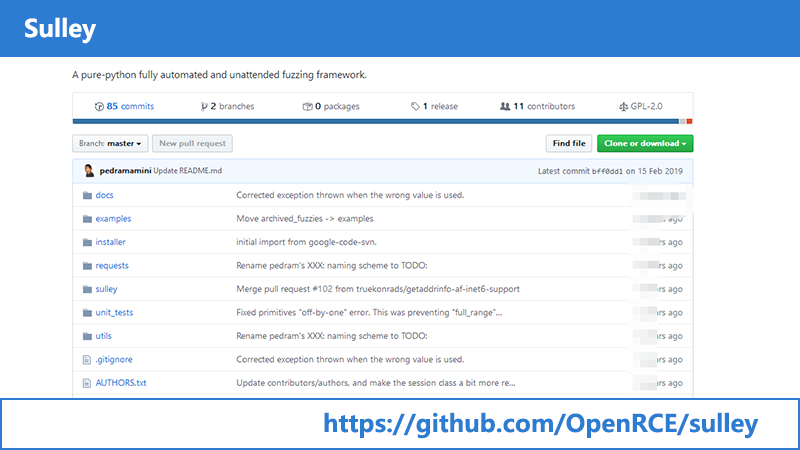Screen dimensions: 800x450
Task: Open 'Update contributors/authors' commit message
Action: tap(376, 383)
